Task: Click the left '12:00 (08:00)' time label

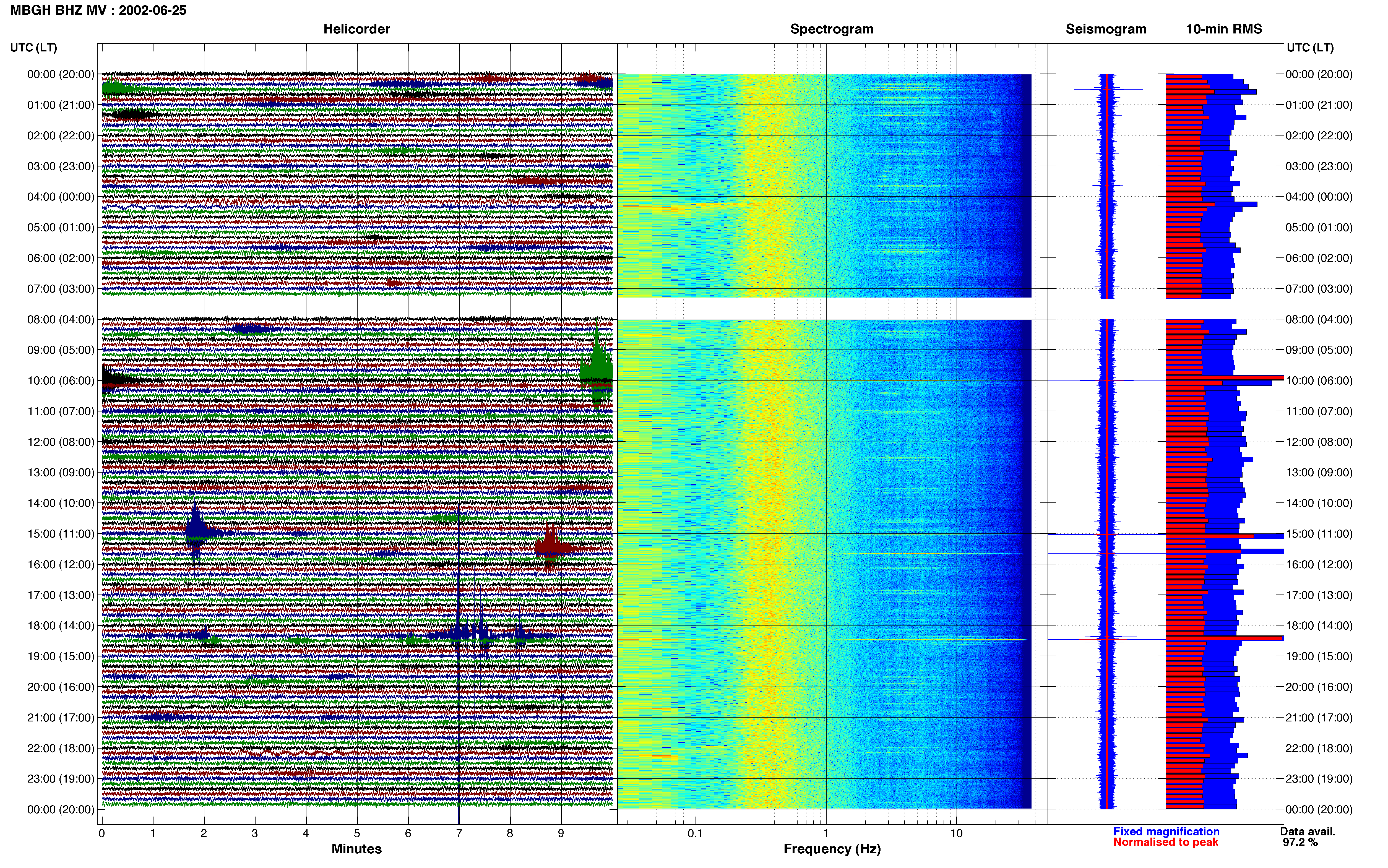Action: pos(61,442)
